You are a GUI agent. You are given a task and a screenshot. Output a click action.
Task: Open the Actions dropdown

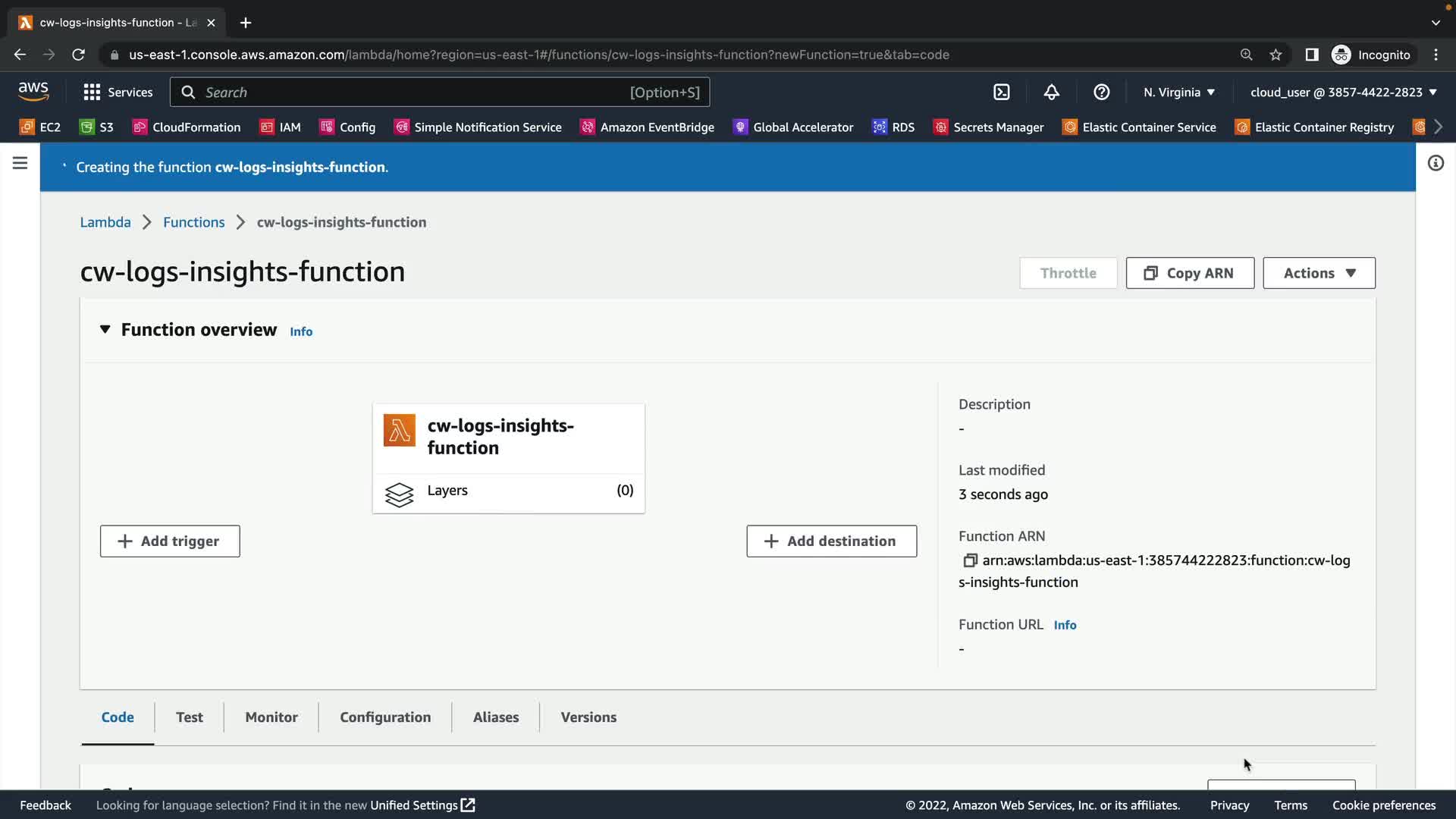click(1319, 273)
